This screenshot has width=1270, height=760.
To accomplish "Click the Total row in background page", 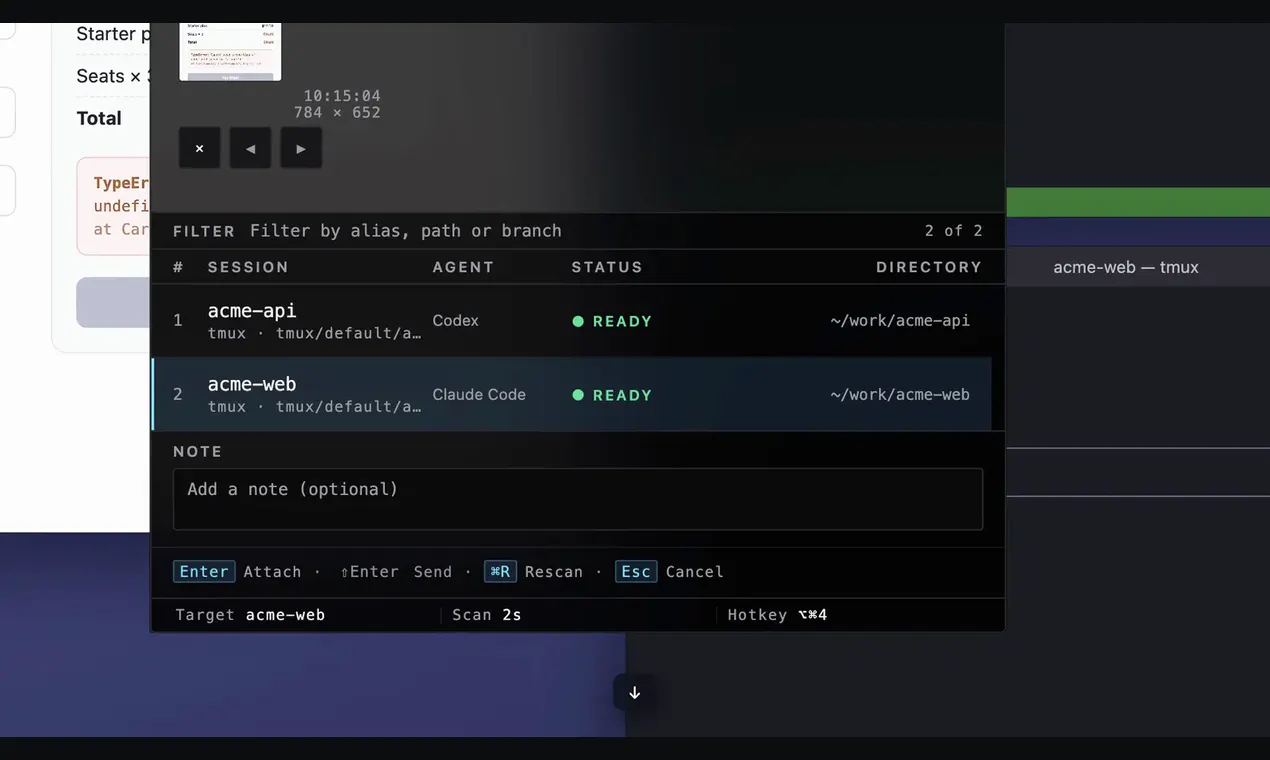I will click(99, 118).
